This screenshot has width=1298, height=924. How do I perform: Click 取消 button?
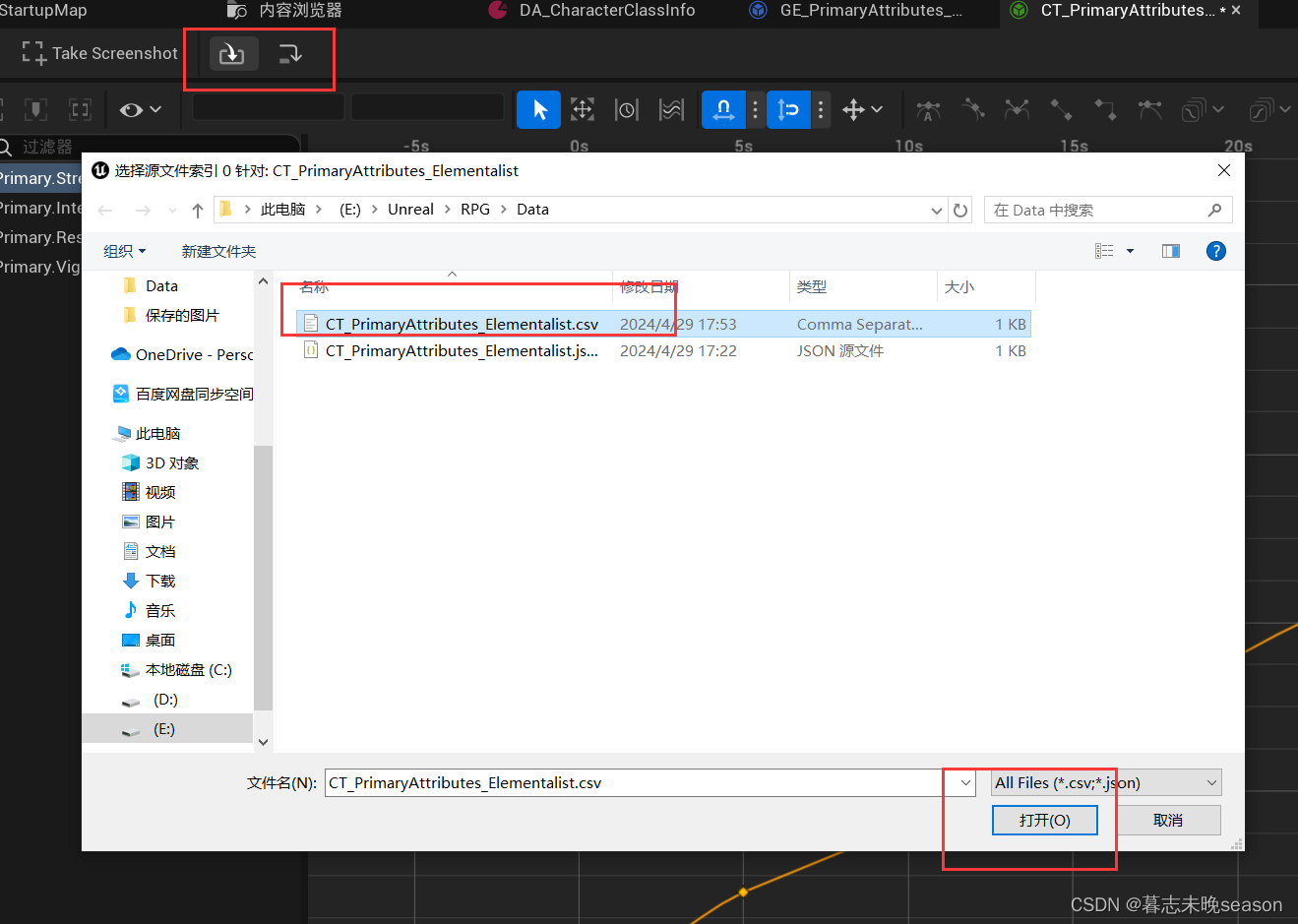click(x=1168, y=820)
